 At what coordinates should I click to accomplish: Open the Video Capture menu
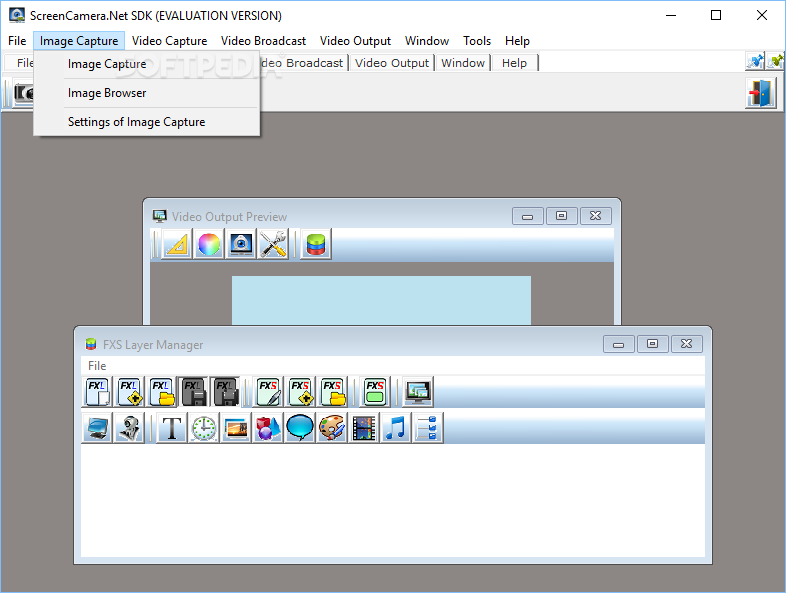169,41
